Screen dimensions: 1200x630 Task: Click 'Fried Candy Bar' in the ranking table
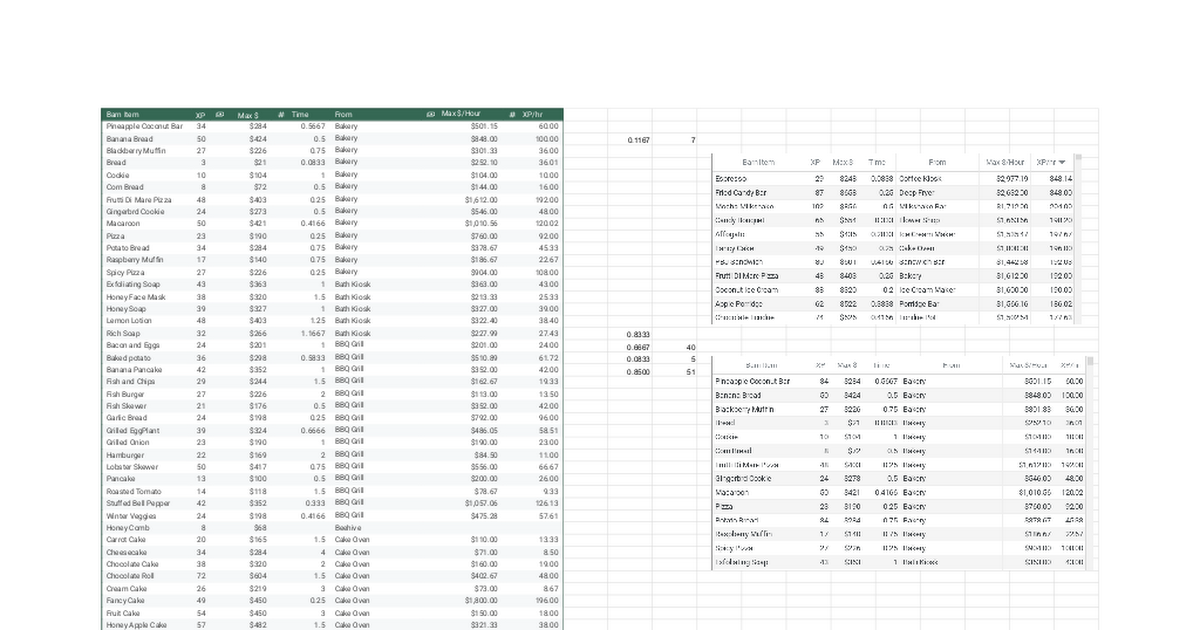[741, 191]
